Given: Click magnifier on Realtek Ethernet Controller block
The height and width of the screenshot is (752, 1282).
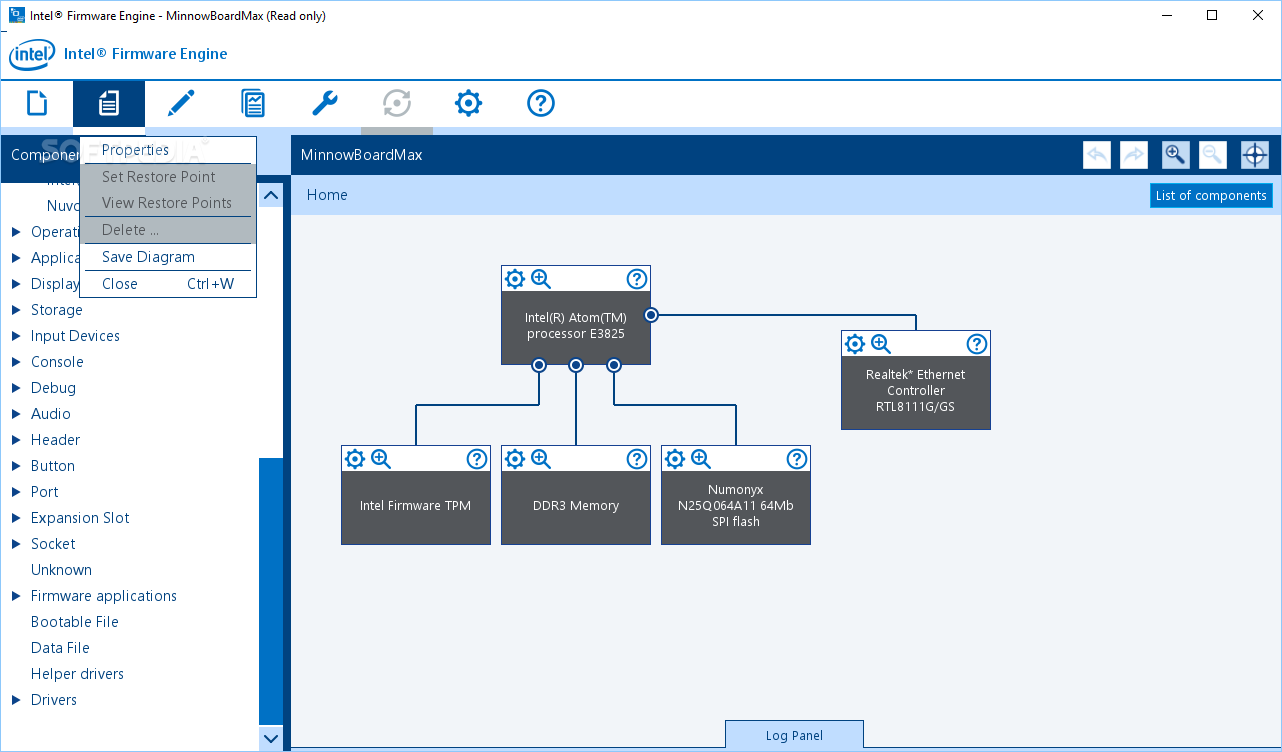Looking at the screenshot, I should (x=881, y=344).
